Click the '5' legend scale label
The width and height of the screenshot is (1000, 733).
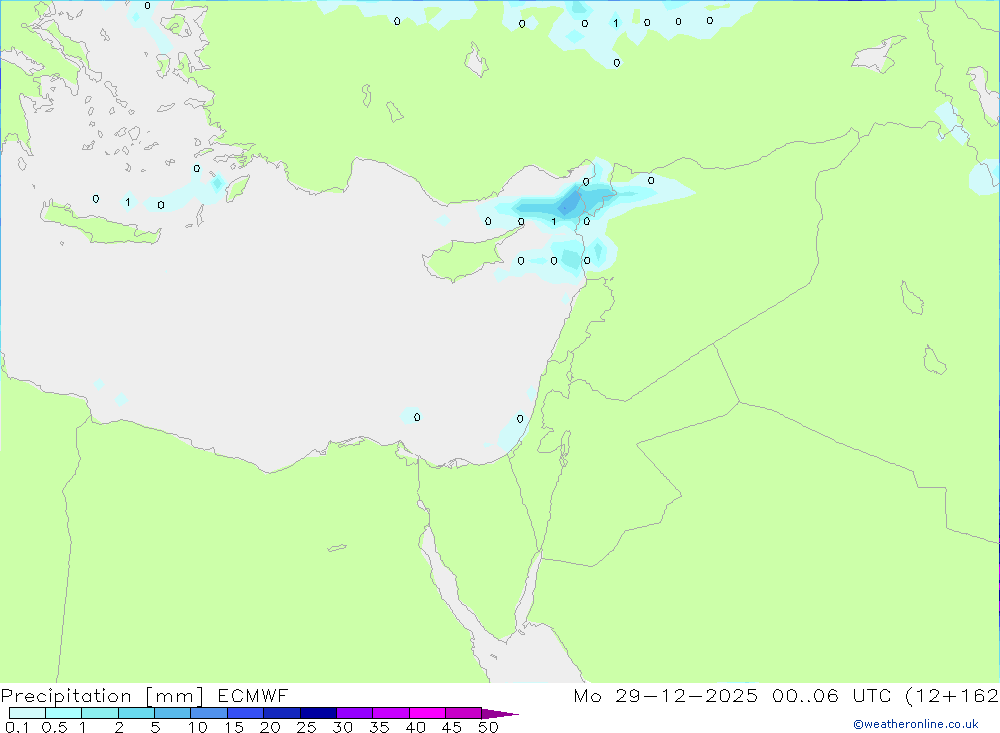[x=155, y=727]
